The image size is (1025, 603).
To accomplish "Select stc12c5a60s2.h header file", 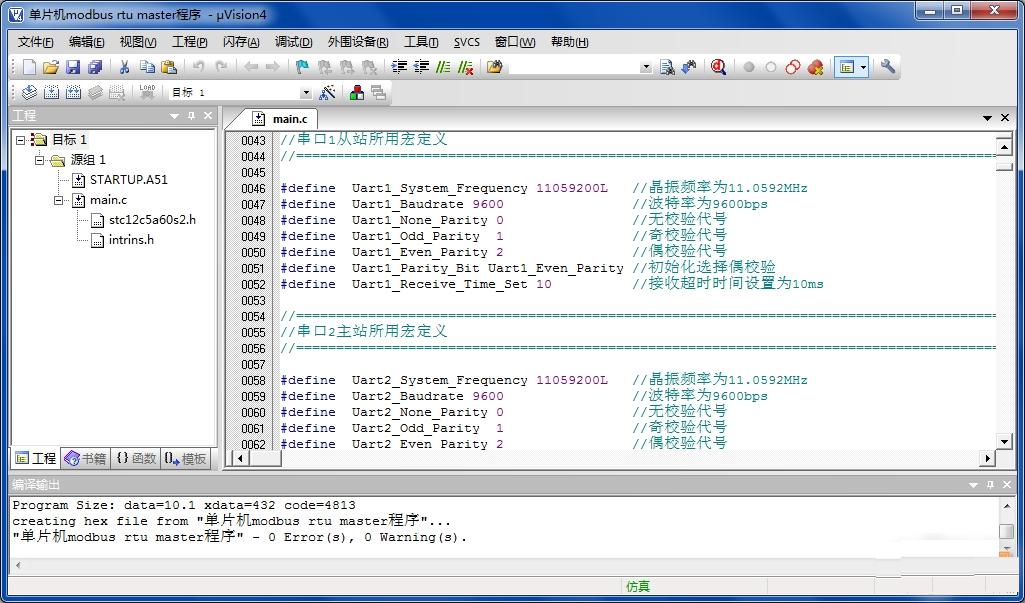I will (151, 220).
